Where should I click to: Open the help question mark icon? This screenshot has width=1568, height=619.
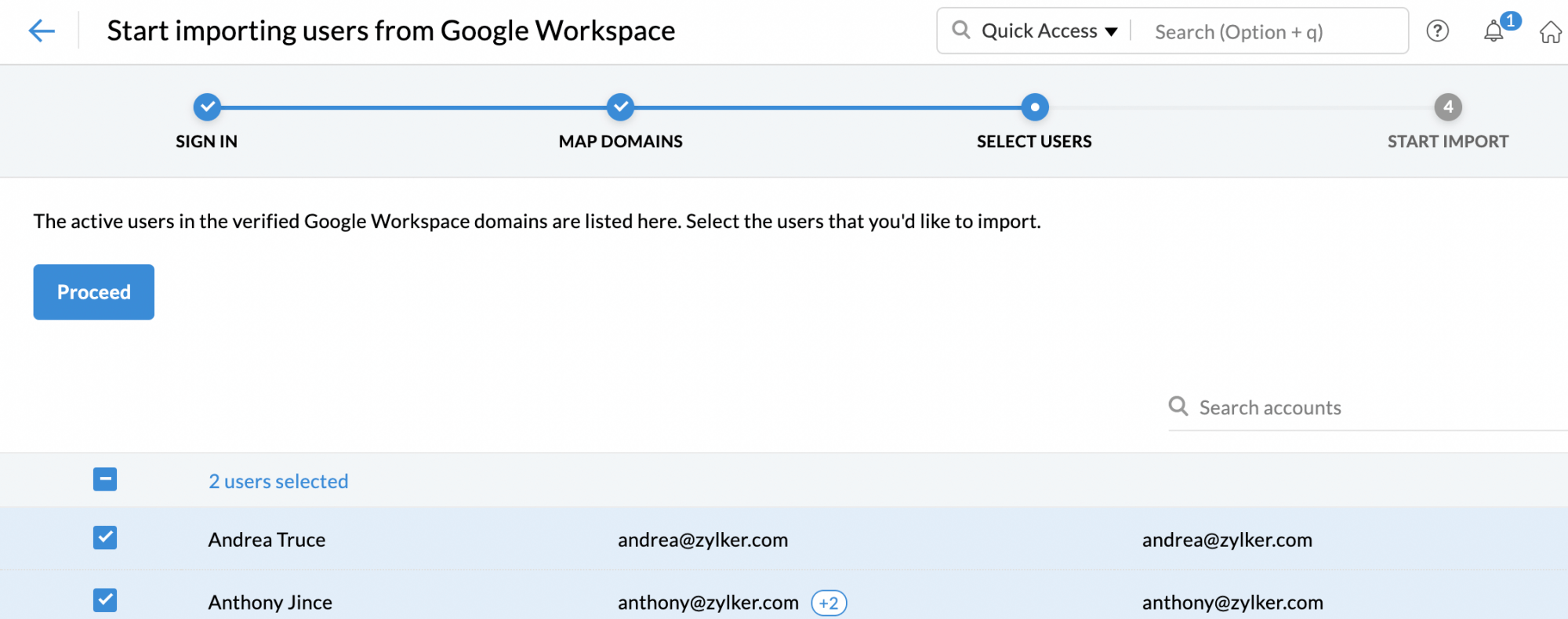coord(1437,31)
